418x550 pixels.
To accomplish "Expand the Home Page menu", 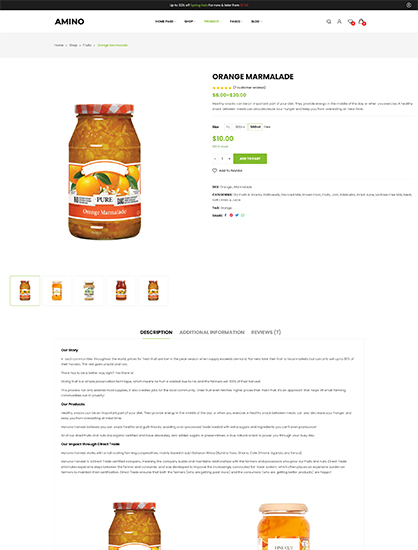I will coord(165,21).
